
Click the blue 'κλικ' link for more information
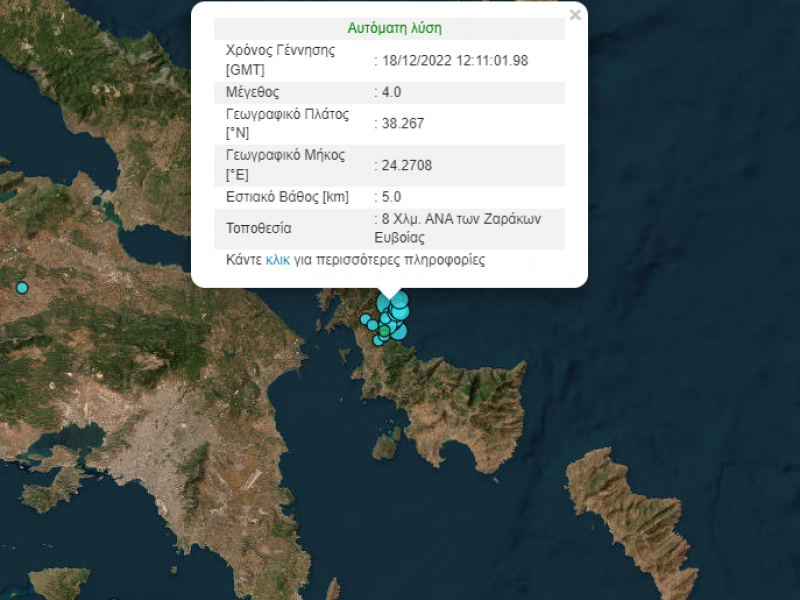277,260
